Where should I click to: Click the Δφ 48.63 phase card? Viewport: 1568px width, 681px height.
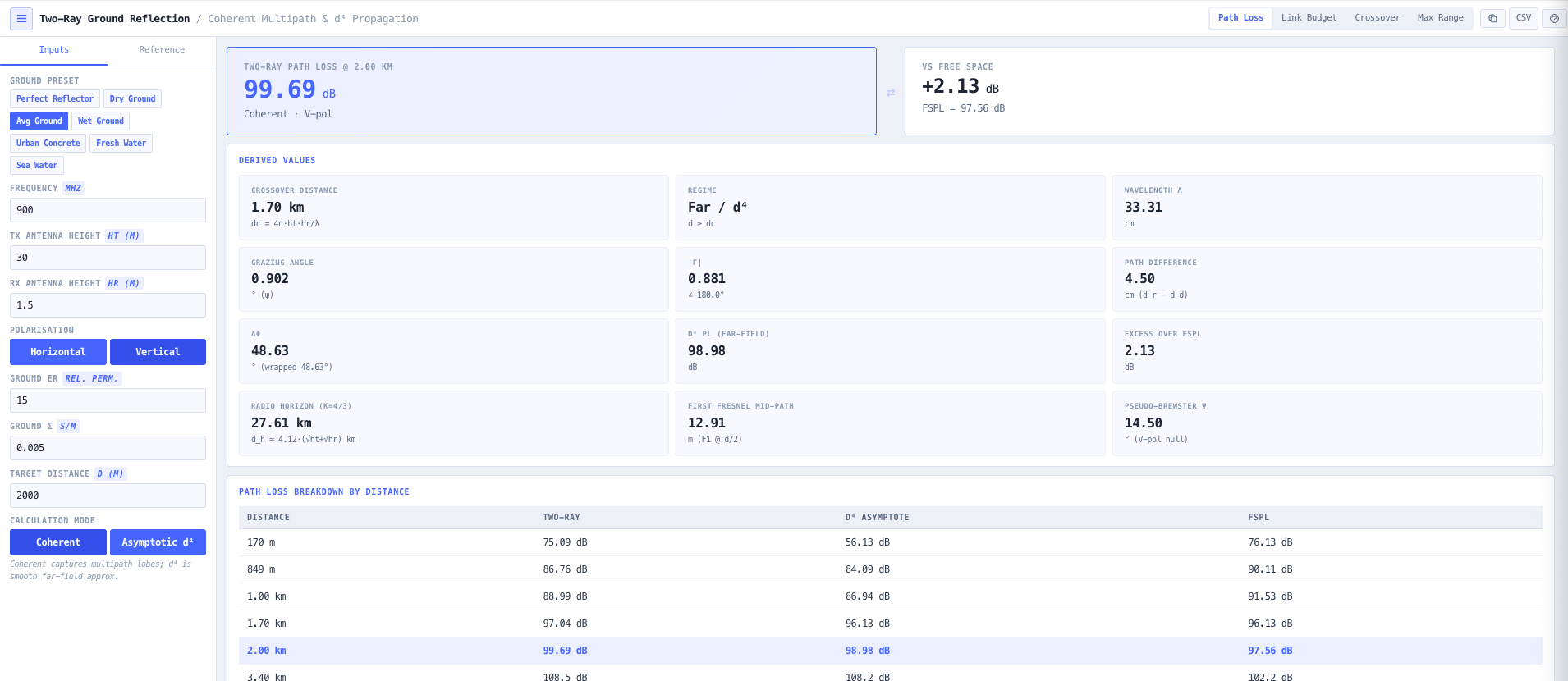coord(453,351)
